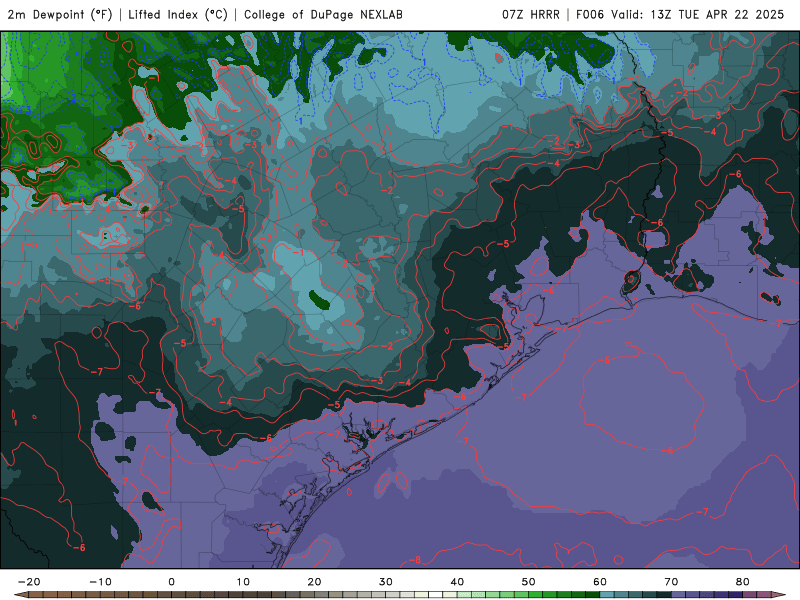Click the 0 label on the color scale
Screen dimensions: 800x600
pos(171,582)
